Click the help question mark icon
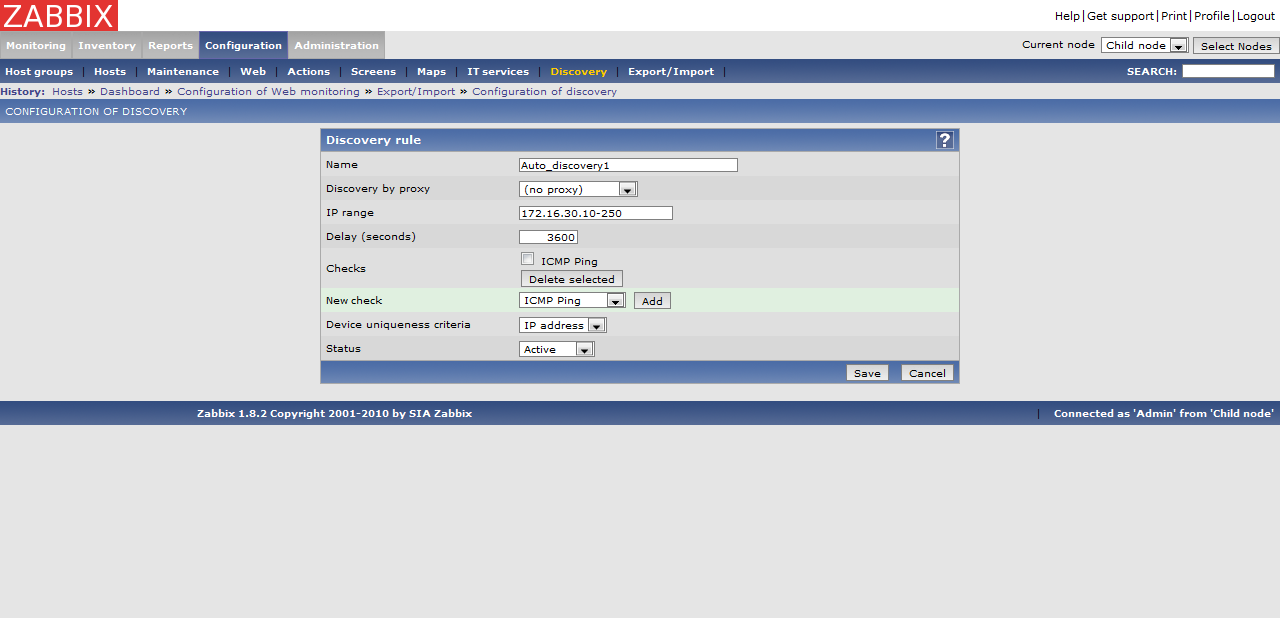 [944, 140]
